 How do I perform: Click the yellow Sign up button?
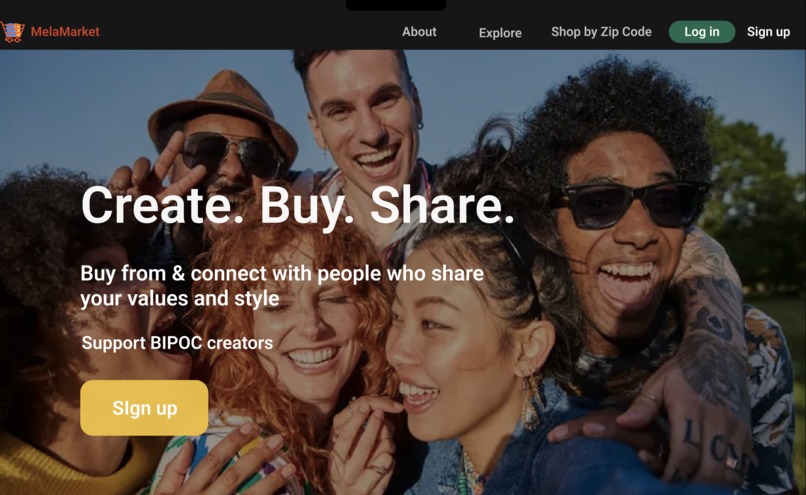(144, 408)
